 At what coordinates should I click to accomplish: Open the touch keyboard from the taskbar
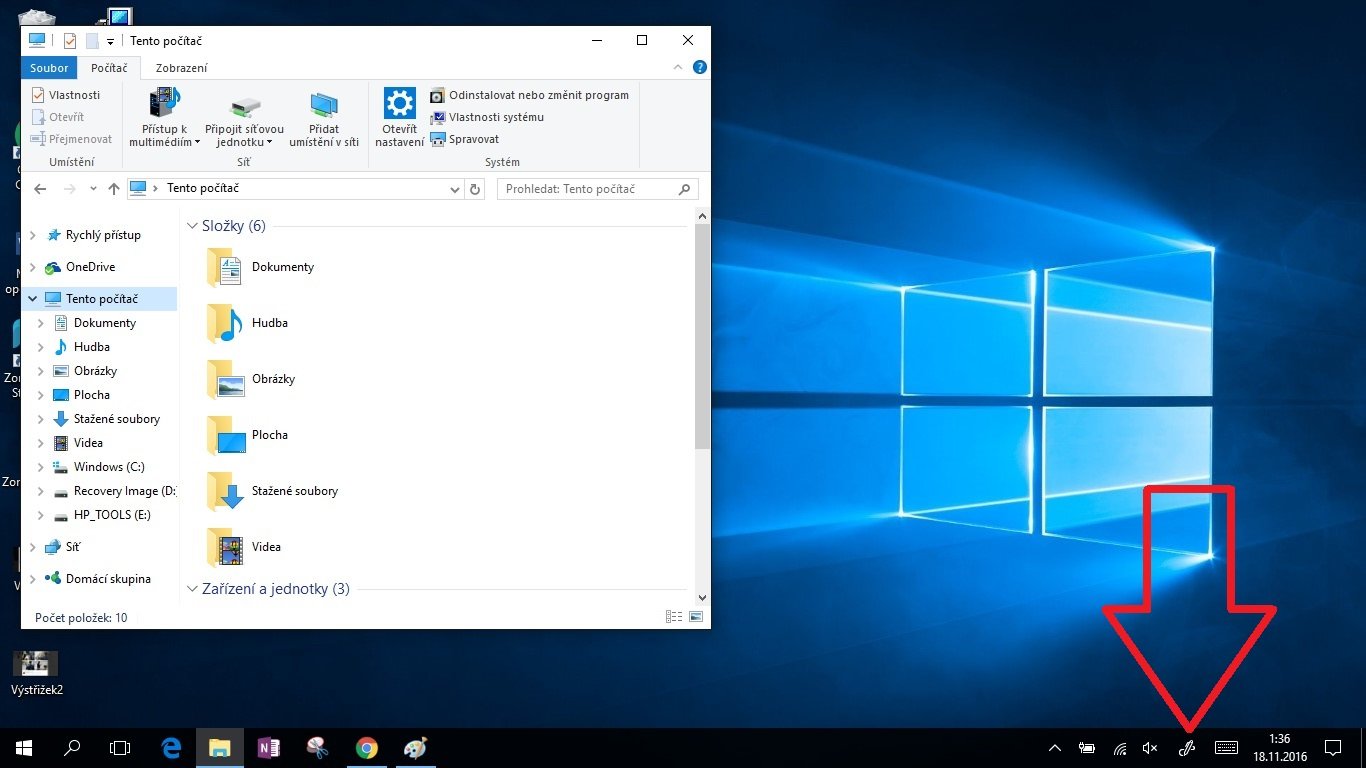pyautogui.click(x=1227, y=747)
